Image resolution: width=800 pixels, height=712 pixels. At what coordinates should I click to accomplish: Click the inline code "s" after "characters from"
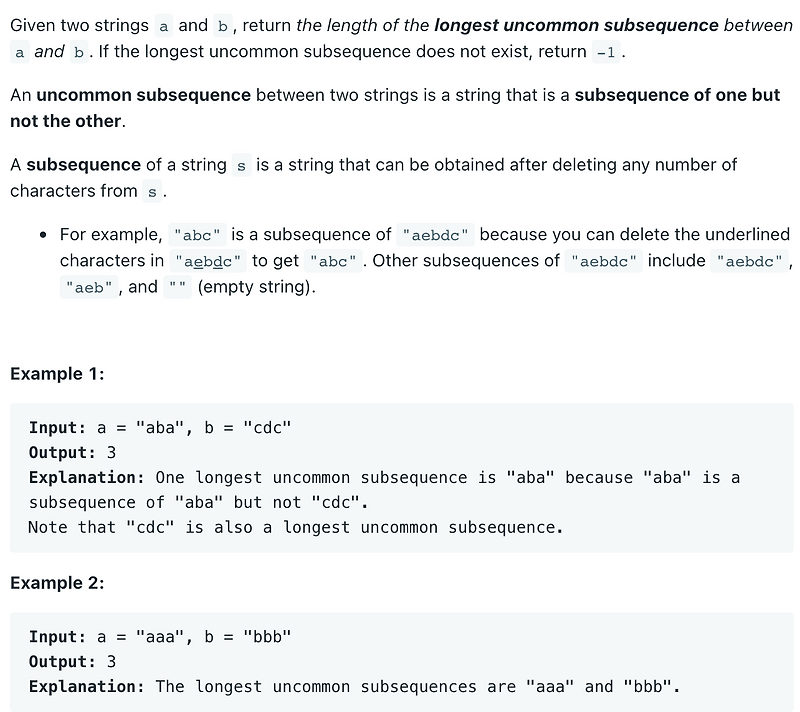point(152,191)
